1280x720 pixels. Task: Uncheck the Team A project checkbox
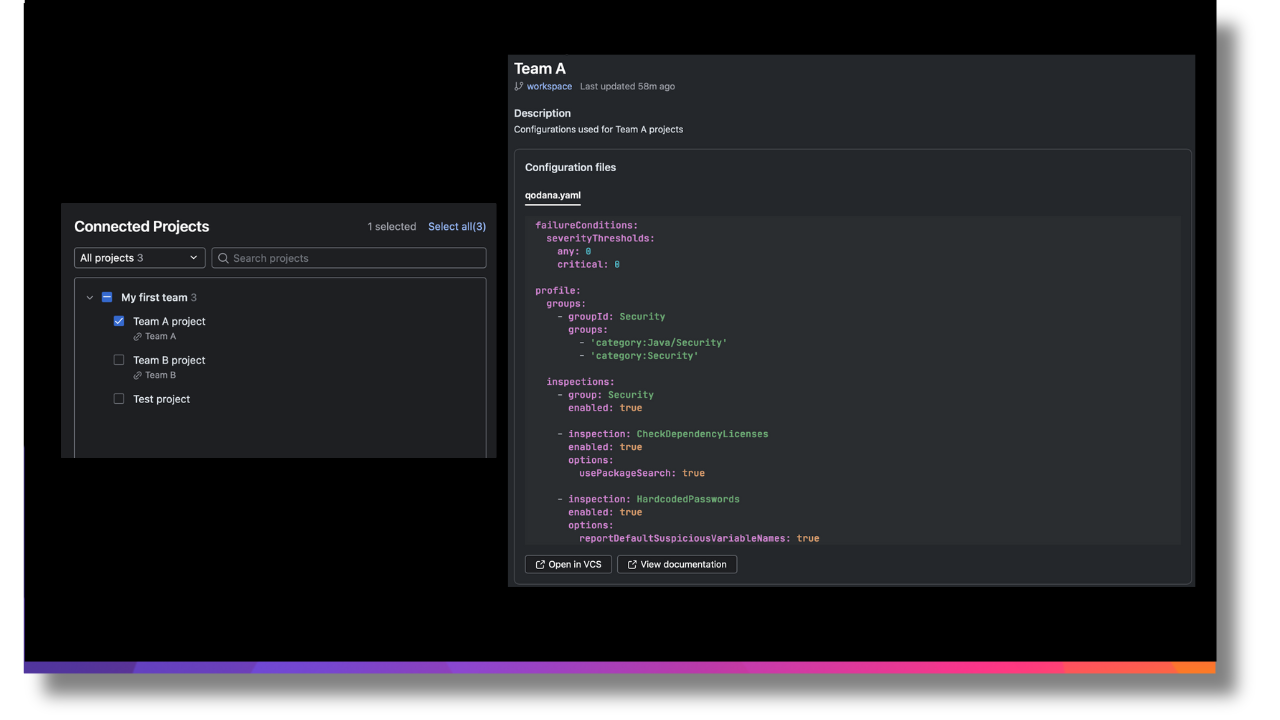click(119, 321)
